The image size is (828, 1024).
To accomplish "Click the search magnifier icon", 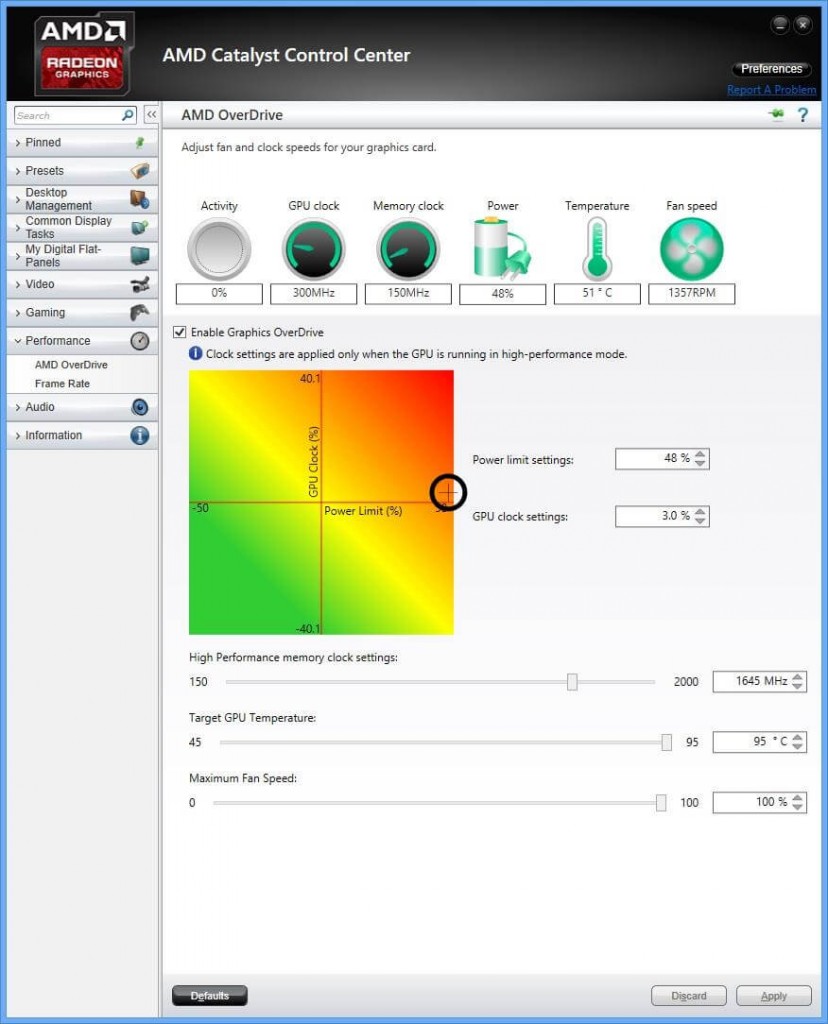I will point(128,115).
